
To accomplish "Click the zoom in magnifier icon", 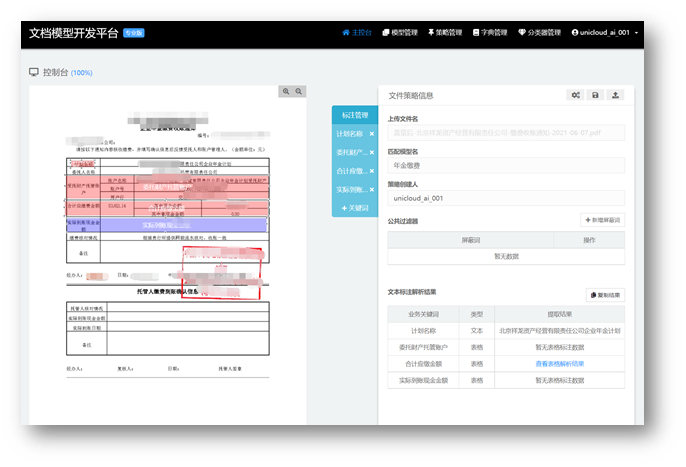I will pos(286,91).
